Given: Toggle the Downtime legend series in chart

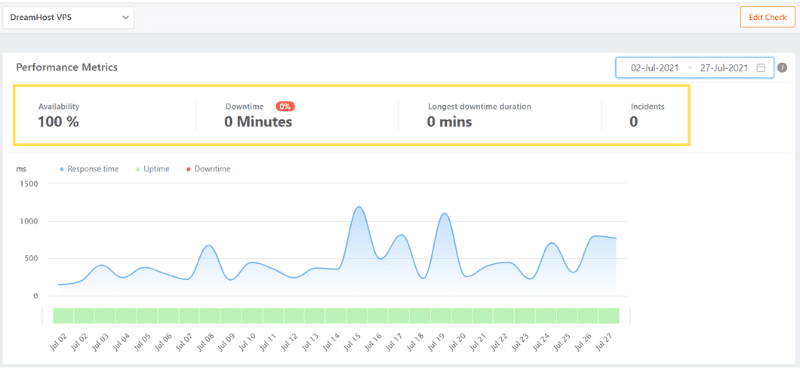Looking at the screenshot, I should coord(208,169).
